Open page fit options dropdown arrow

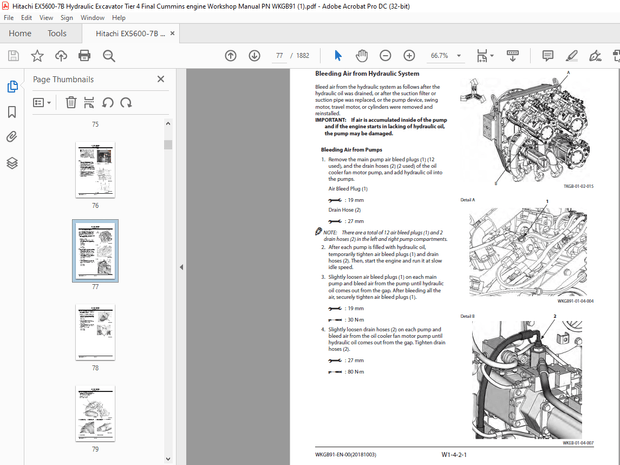click(x=492, y=56)
